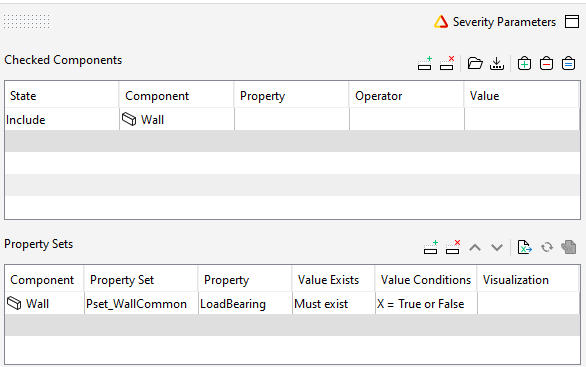Select the LoadBearing property cell
Screen dimensions: 586x367
(x=245, y=304)
